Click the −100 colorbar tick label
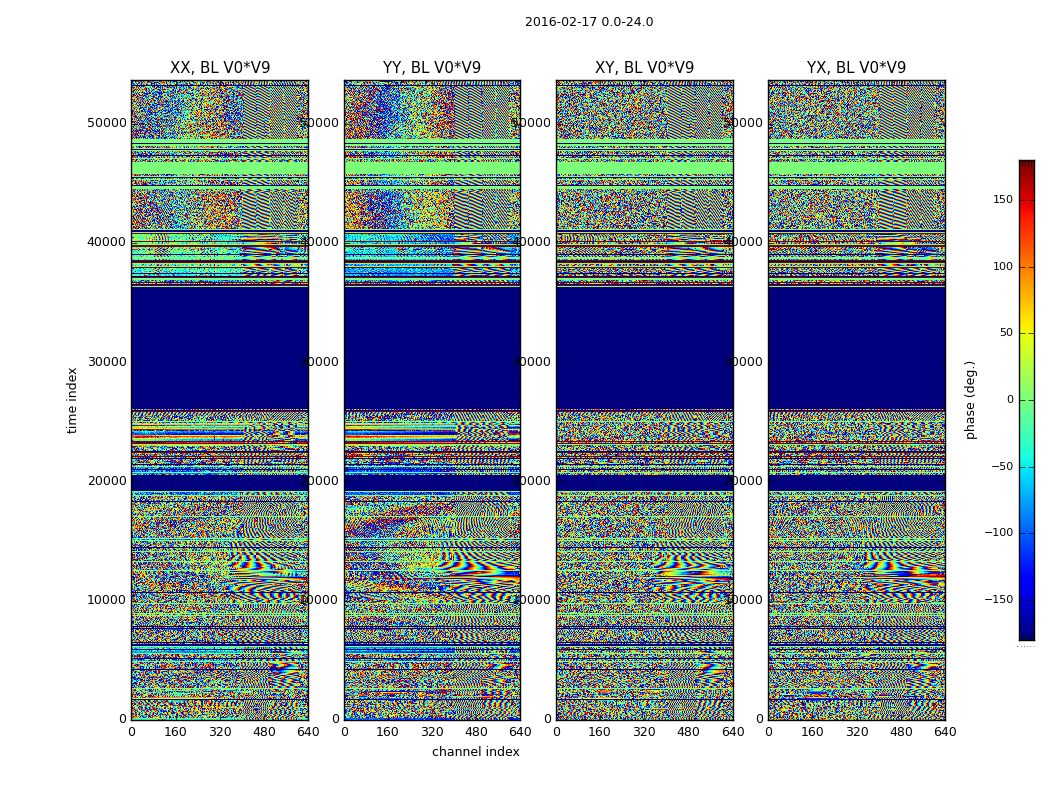This screenshot has width=1050, height=800. (999, 533)
